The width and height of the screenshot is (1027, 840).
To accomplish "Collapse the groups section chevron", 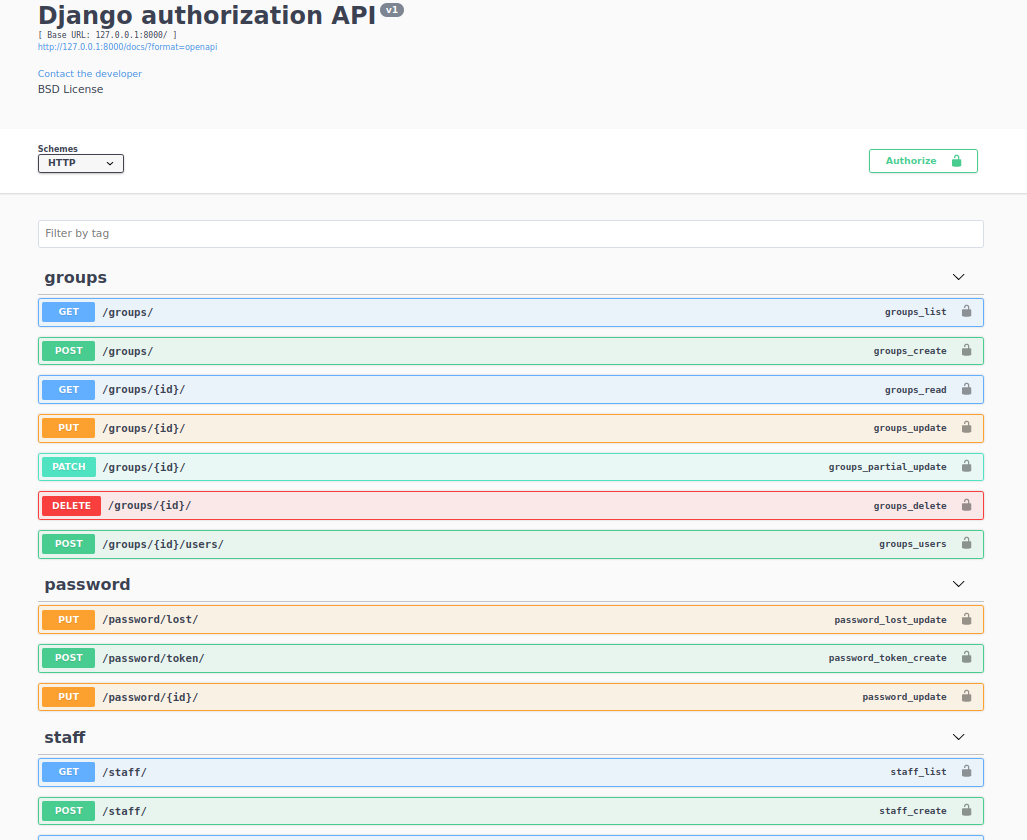I will [x=958, y=277].
